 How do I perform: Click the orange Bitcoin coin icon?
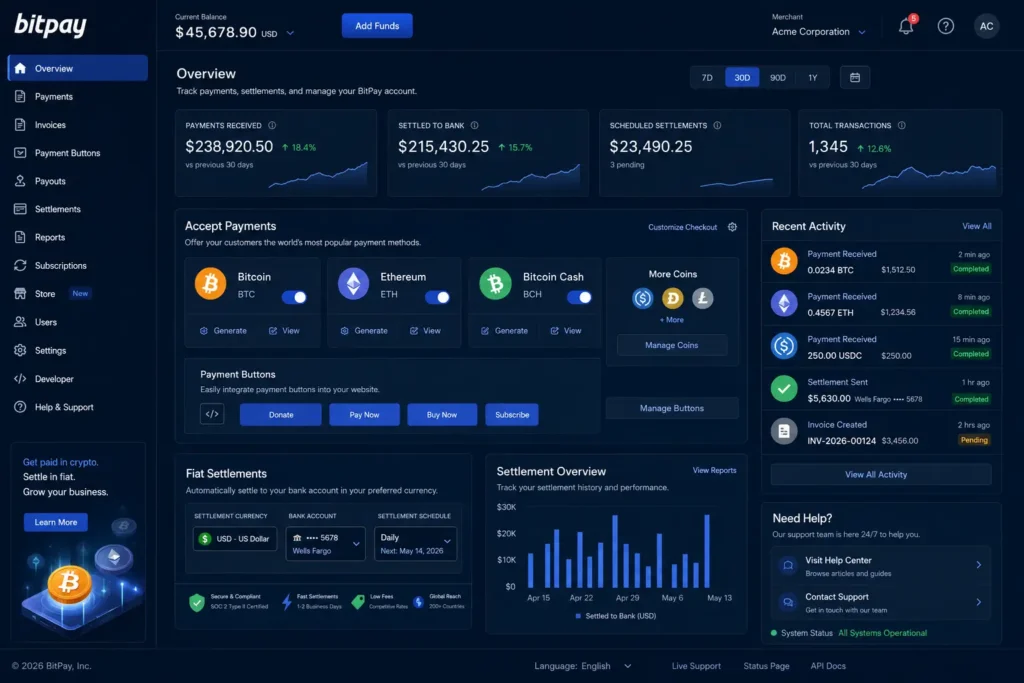click(x=210, y=284)
